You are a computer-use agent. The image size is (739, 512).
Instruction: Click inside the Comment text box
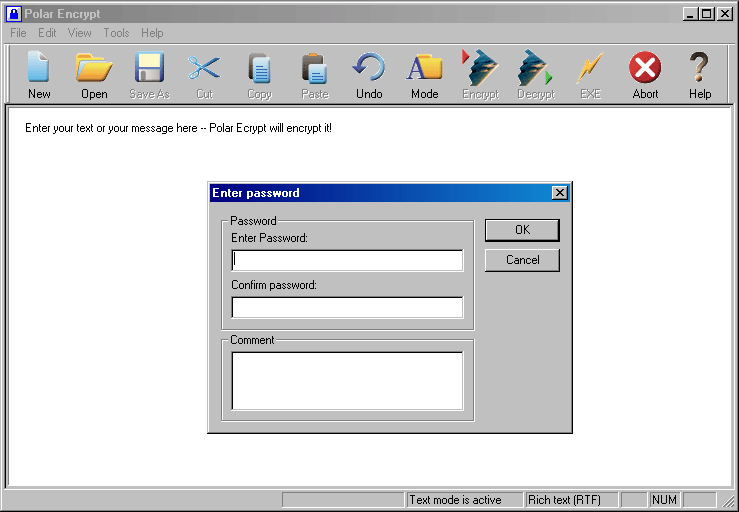(347, 381)
